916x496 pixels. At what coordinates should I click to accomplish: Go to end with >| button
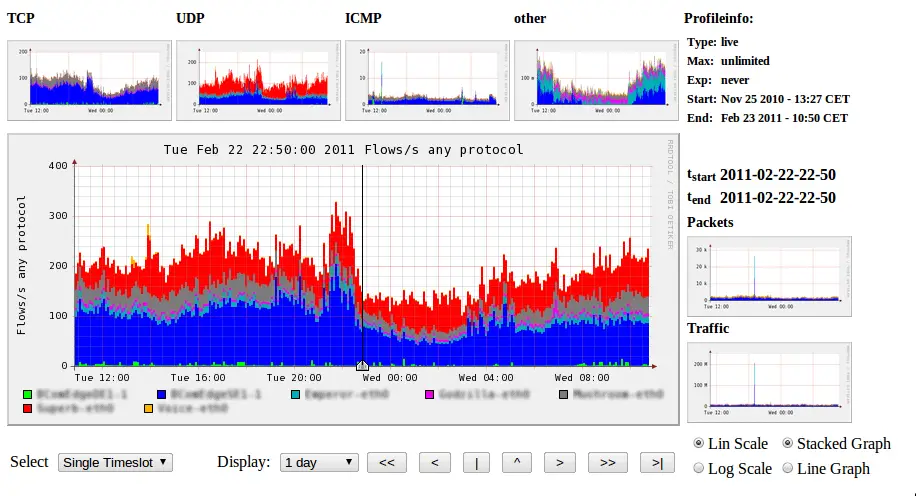pyautogui.click(x=657, y=463)
